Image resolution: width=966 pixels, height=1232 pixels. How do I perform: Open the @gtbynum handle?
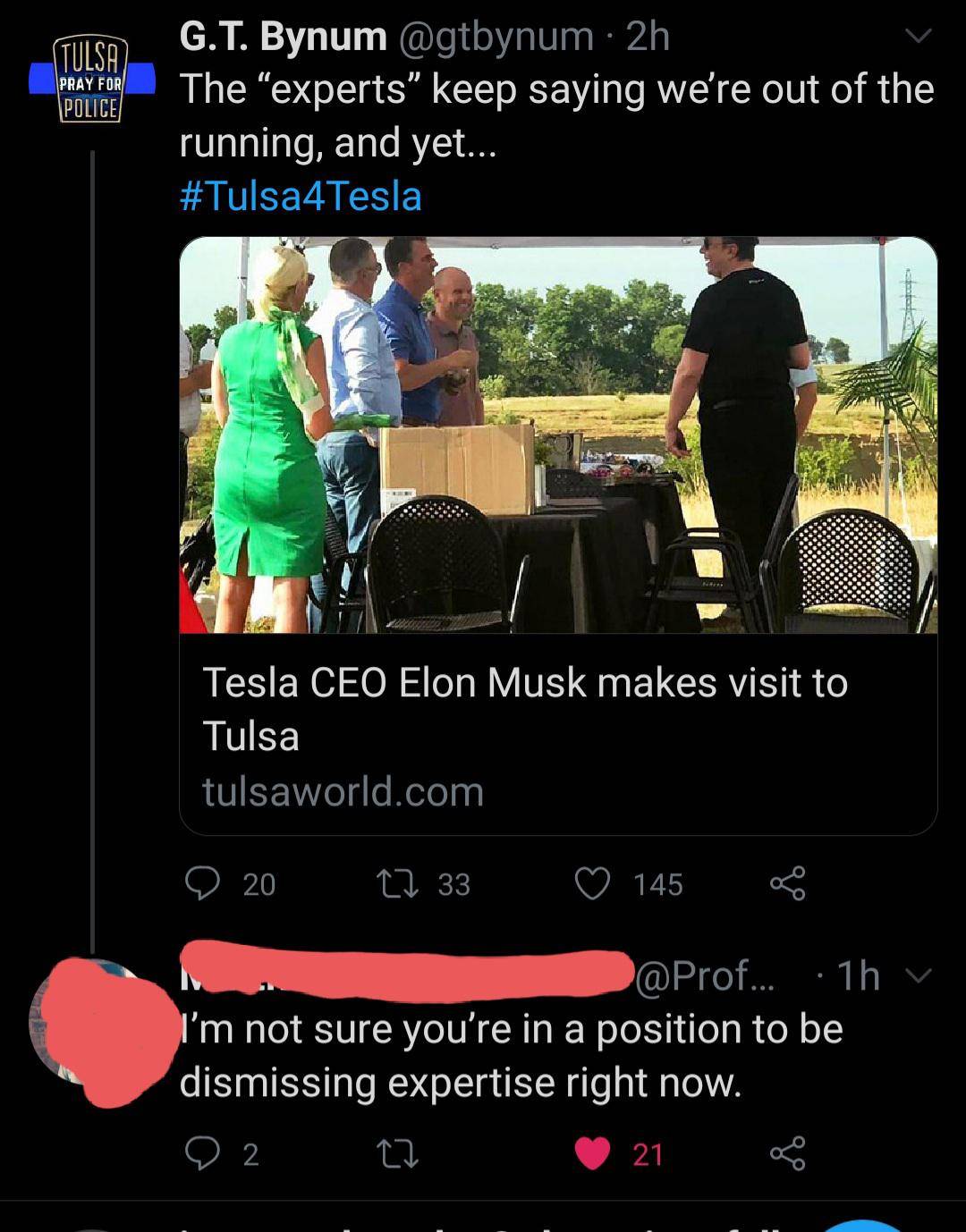point(495,37)
